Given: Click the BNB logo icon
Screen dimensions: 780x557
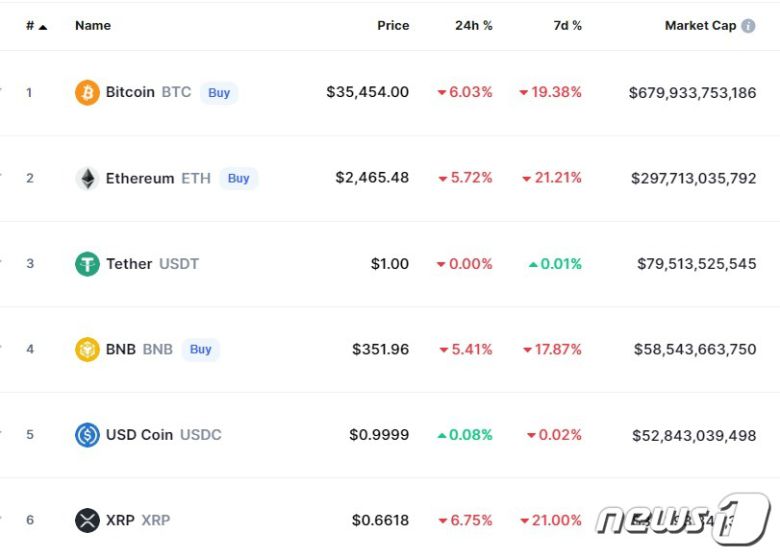Looking at the screenshot, I should 87,350.
